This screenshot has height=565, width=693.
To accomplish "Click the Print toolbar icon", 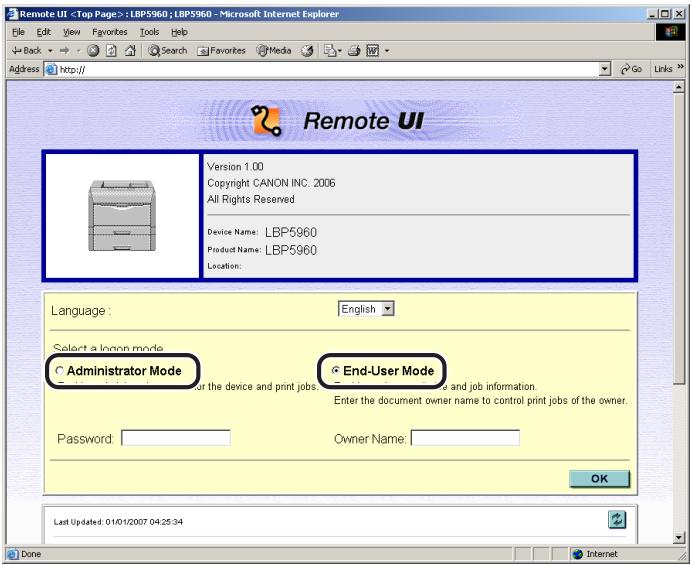I will 354,51.
